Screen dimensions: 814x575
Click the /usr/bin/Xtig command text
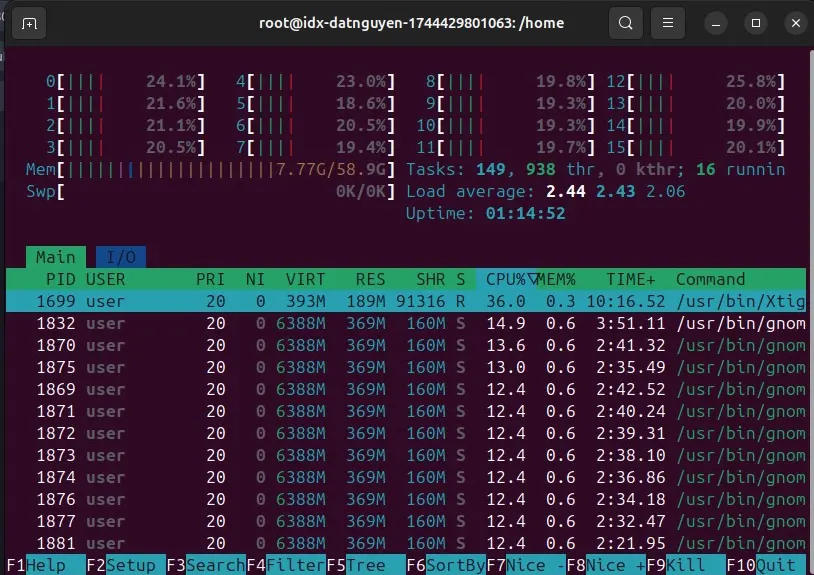[741, 301]
